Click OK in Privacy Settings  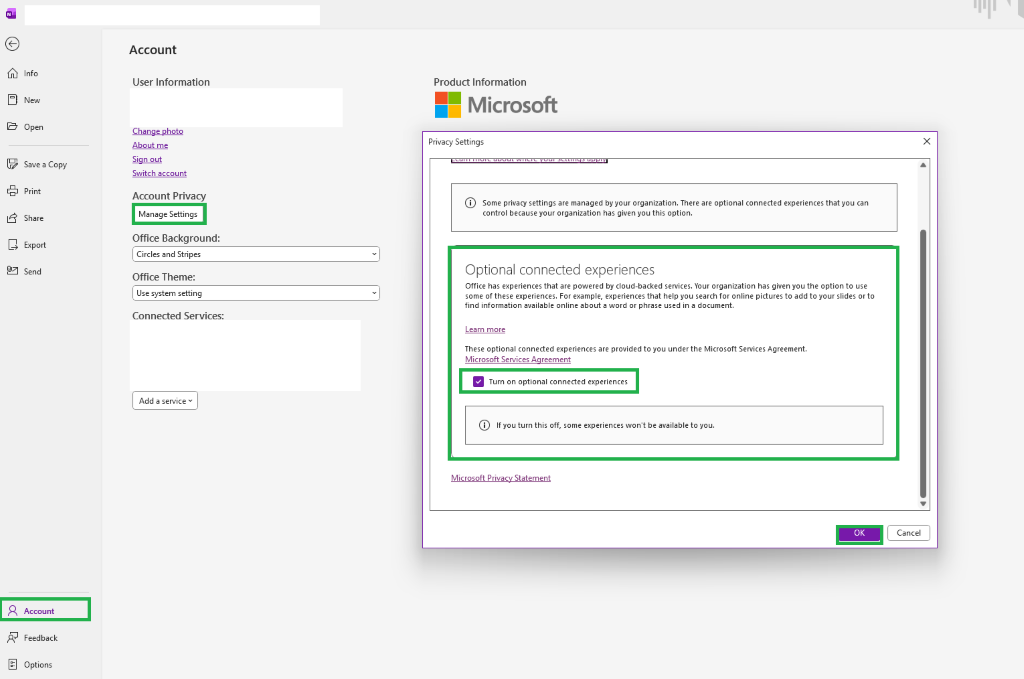[859, 533]
